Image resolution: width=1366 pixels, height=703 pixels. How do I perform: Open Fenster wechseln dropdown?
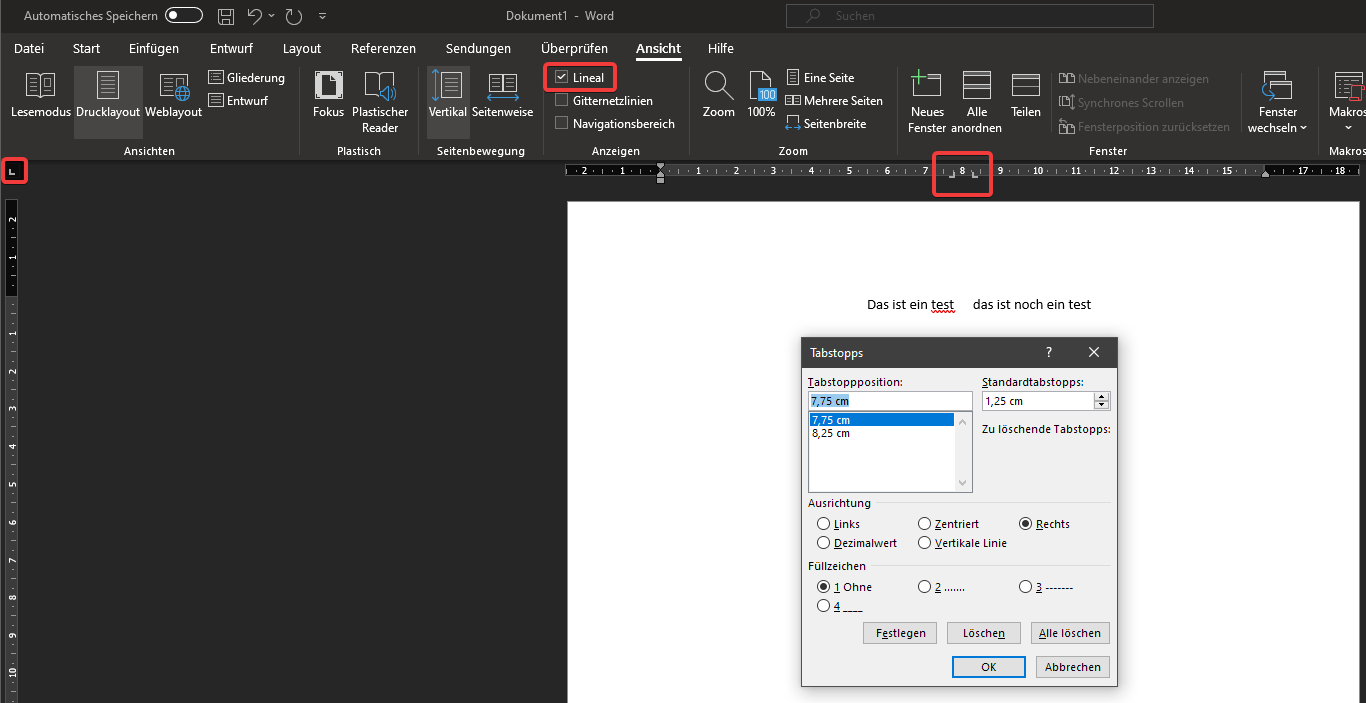[1278, 103]
